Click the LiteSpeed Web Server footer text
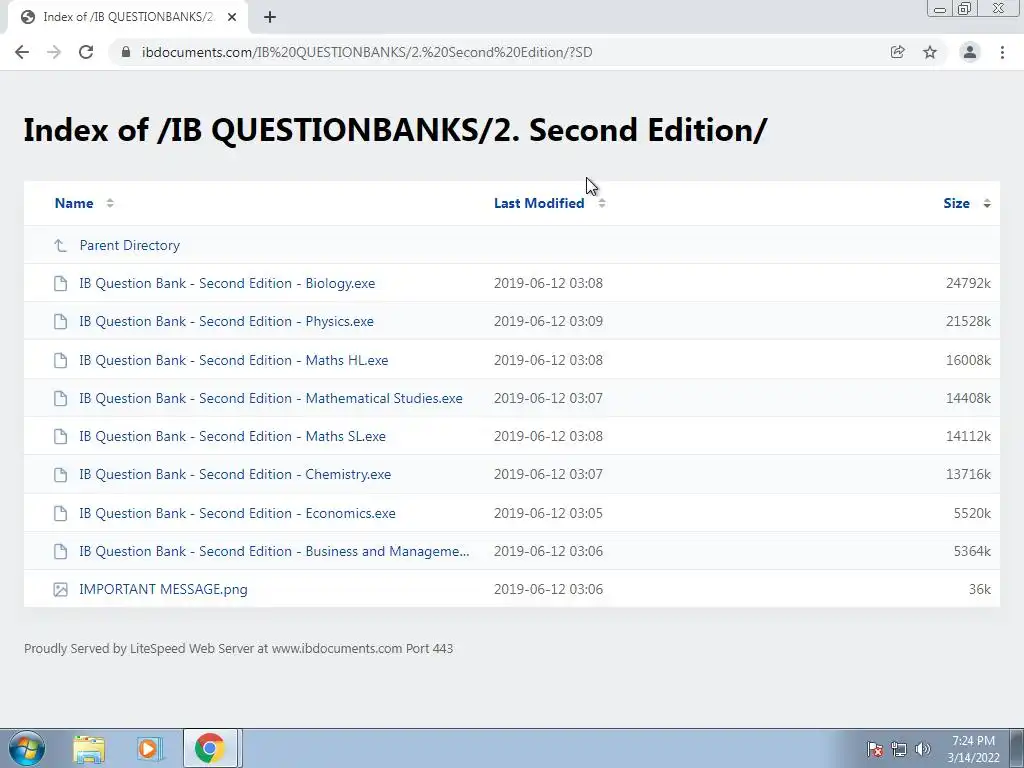Viewport: 1024px width, 768px height. [x=238, y=648]
